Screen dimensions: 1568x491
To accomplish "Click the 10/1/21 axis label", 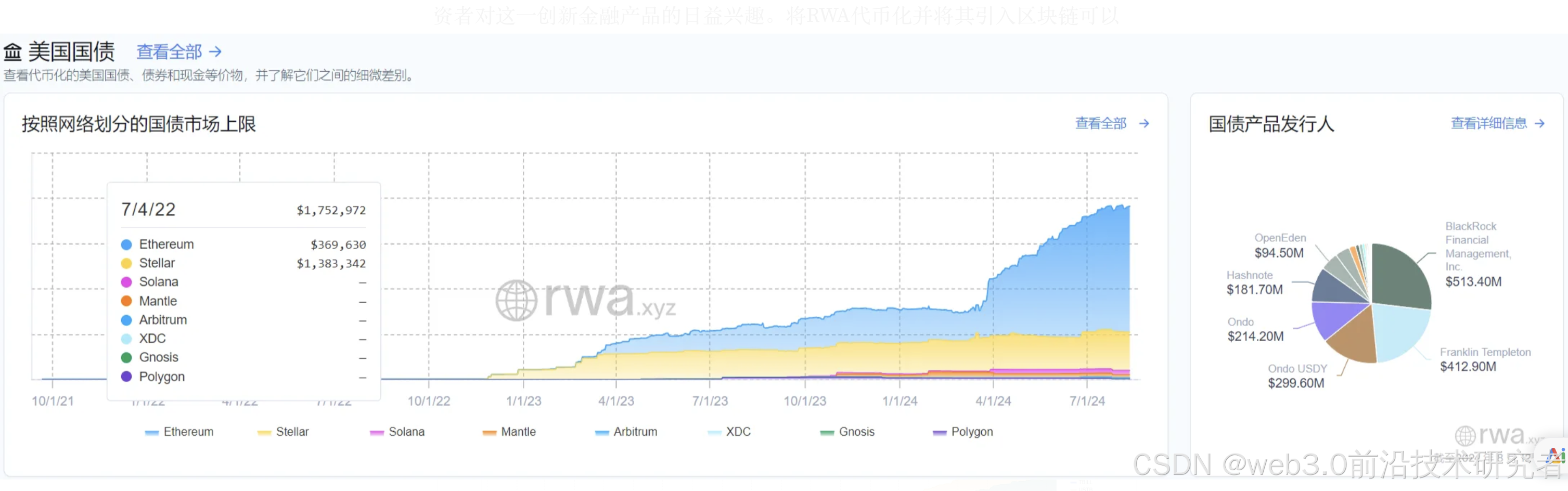I will point(53,402).
